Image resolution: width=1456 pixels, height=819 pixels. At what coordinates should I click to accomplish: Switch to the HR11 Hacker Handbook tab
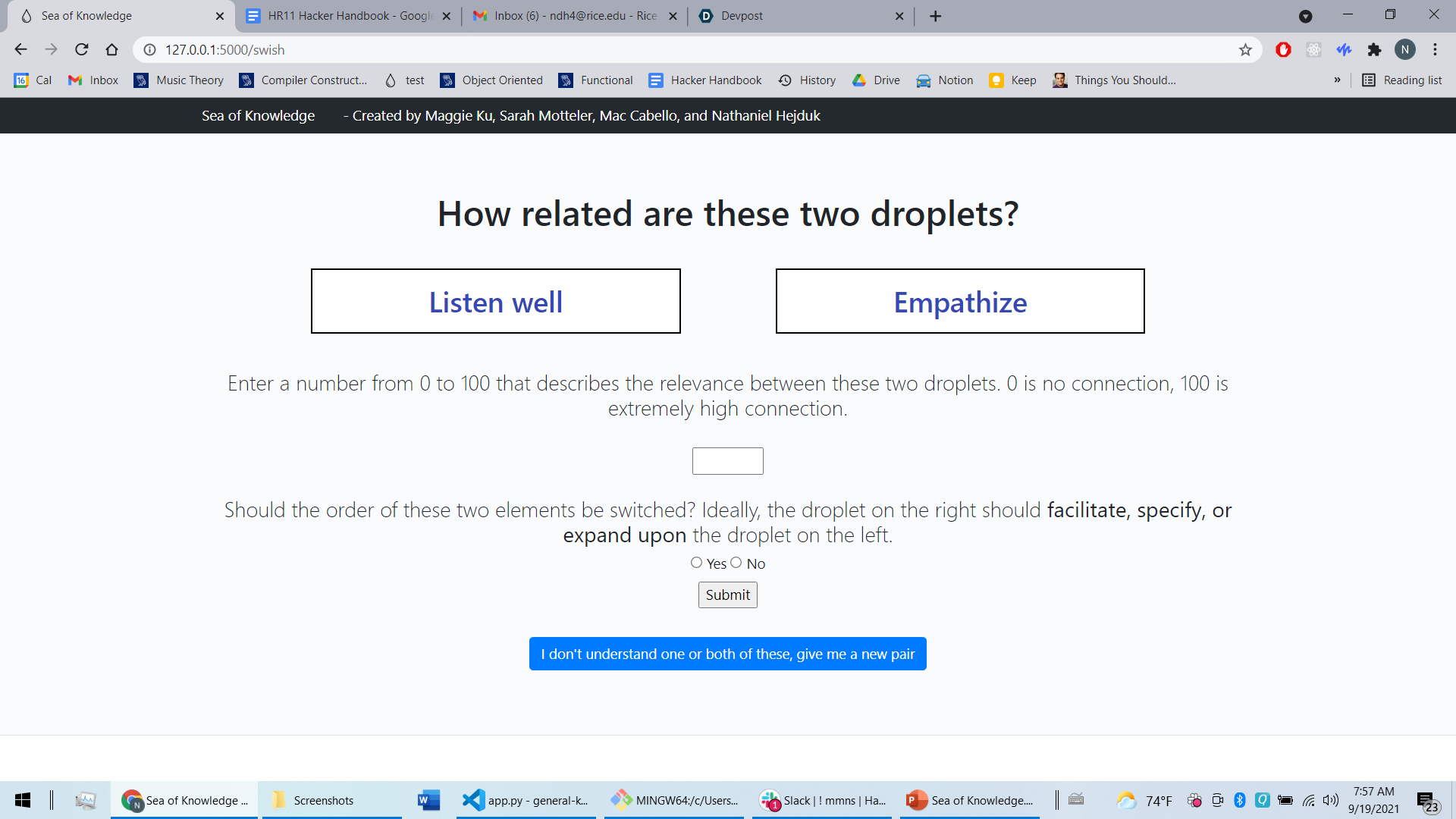click(341, 16)
